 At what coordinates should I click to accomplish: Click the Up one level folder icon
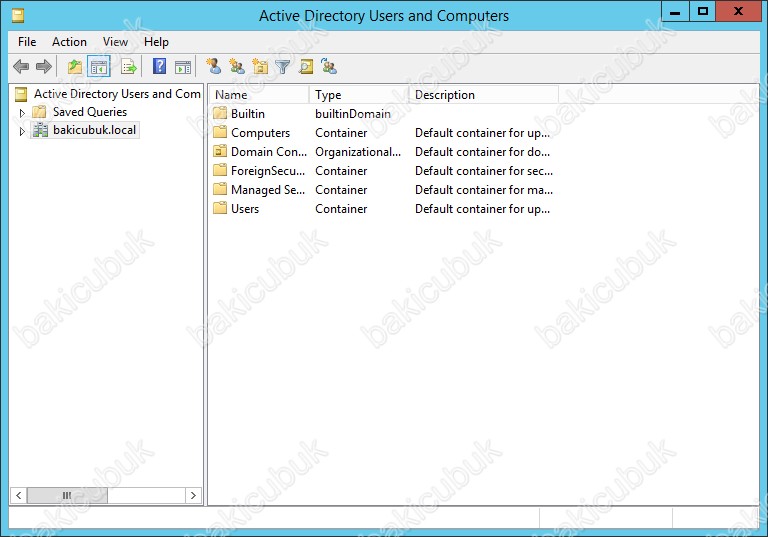[75, 67]
